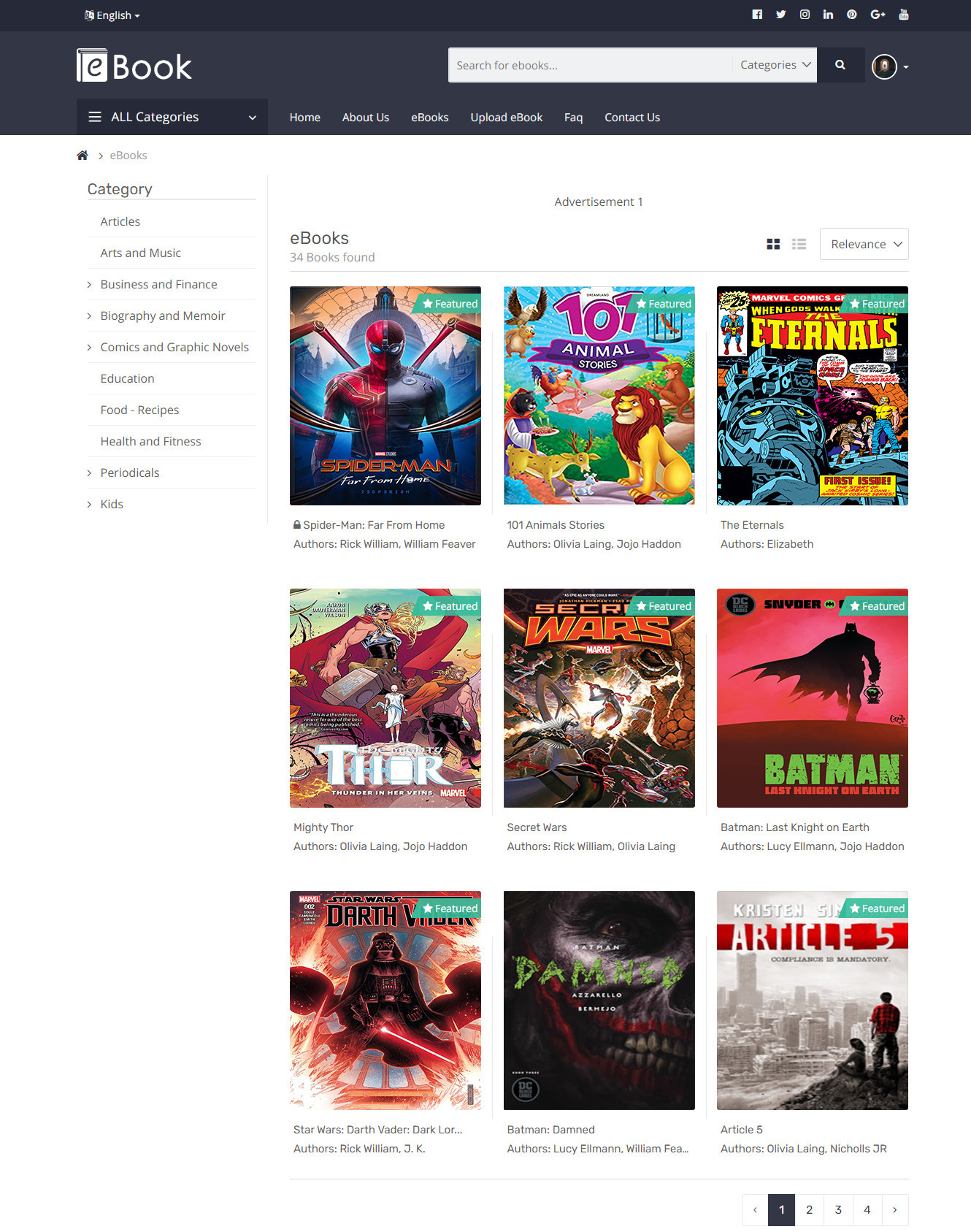Open the Eternals comic cover
The width and height of the screenshot is (971, 1232).
813,396
